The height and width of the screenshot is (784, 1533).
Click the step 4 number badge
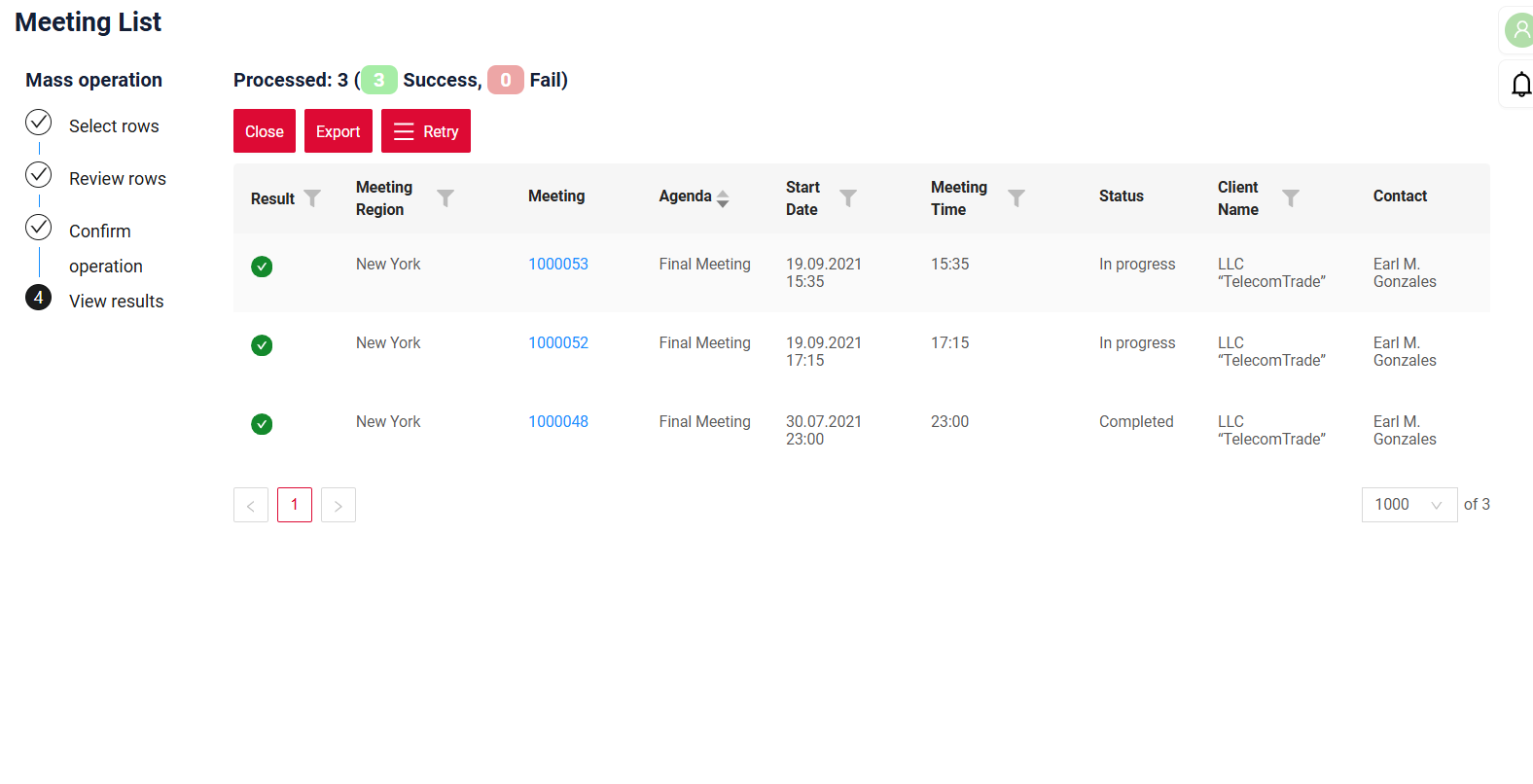(38, 298)
